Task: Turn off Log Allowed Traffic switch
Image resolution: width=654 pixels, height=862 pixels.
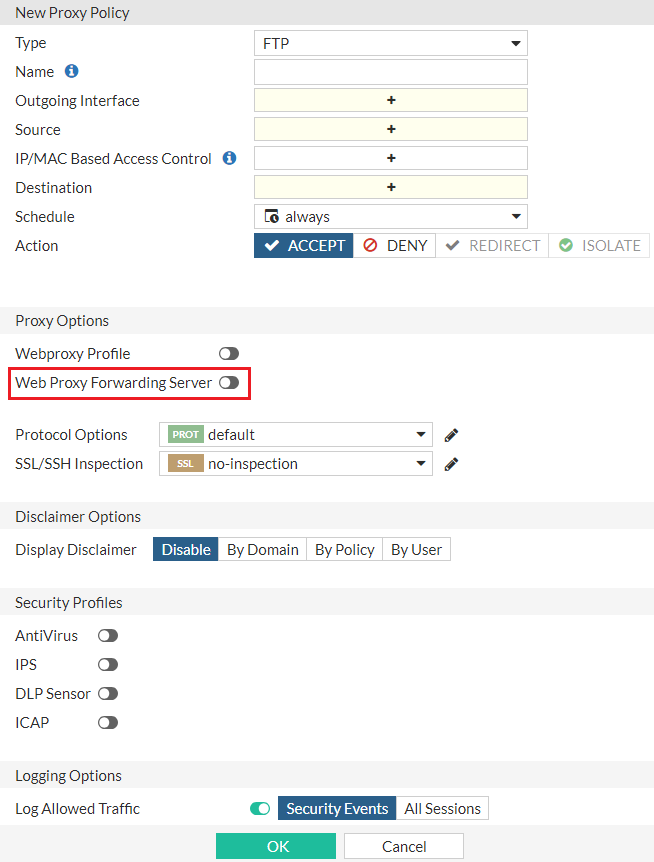Action: [x=260, y=809]
